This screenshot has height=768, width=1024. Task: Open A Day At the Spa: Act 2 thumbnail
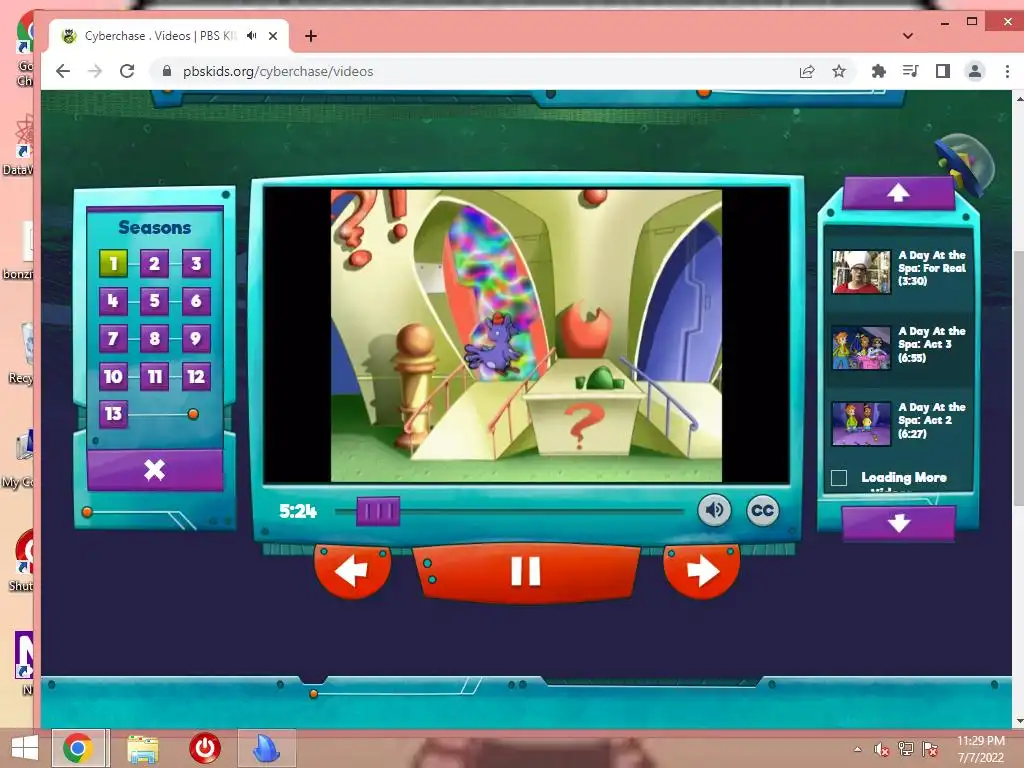pos(861,423)
